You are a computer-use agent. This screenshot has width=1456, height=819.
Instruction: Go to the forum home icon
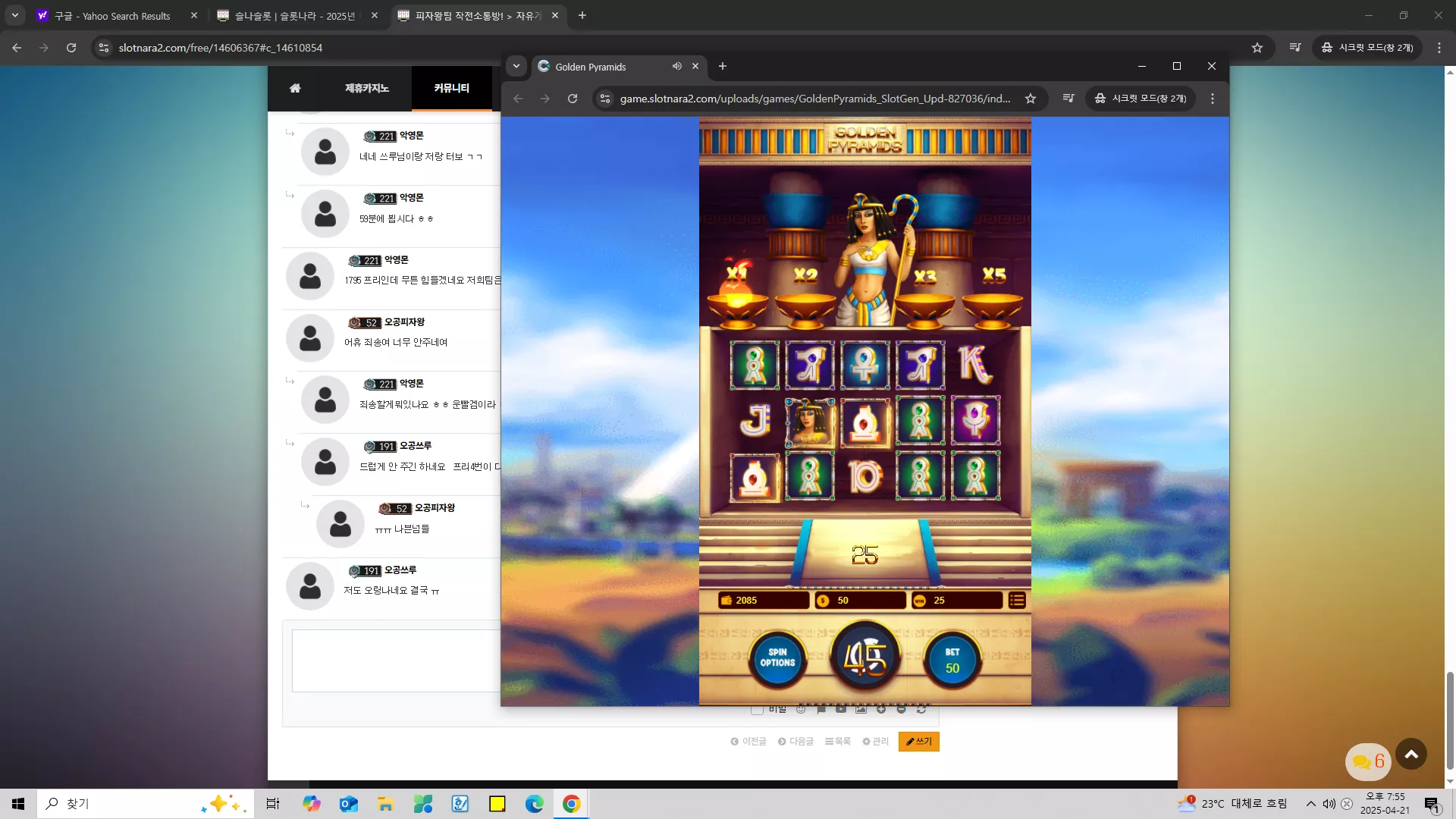click(x=295, y=88)
